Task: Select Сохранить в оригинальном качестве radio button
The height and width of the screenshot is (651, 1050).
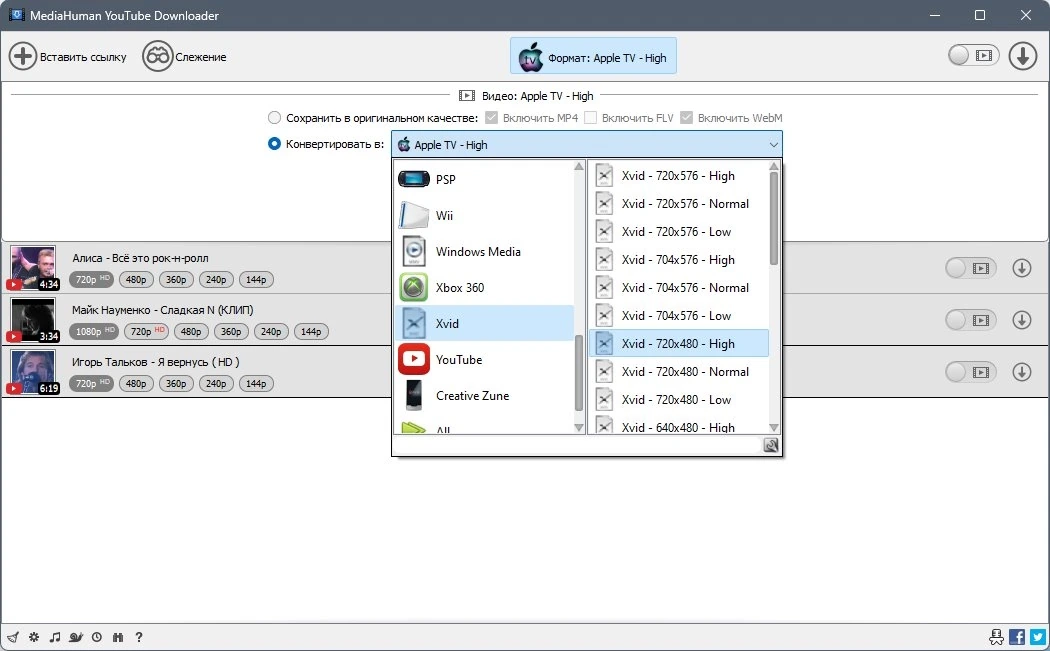Action: [x=274, y=118]
